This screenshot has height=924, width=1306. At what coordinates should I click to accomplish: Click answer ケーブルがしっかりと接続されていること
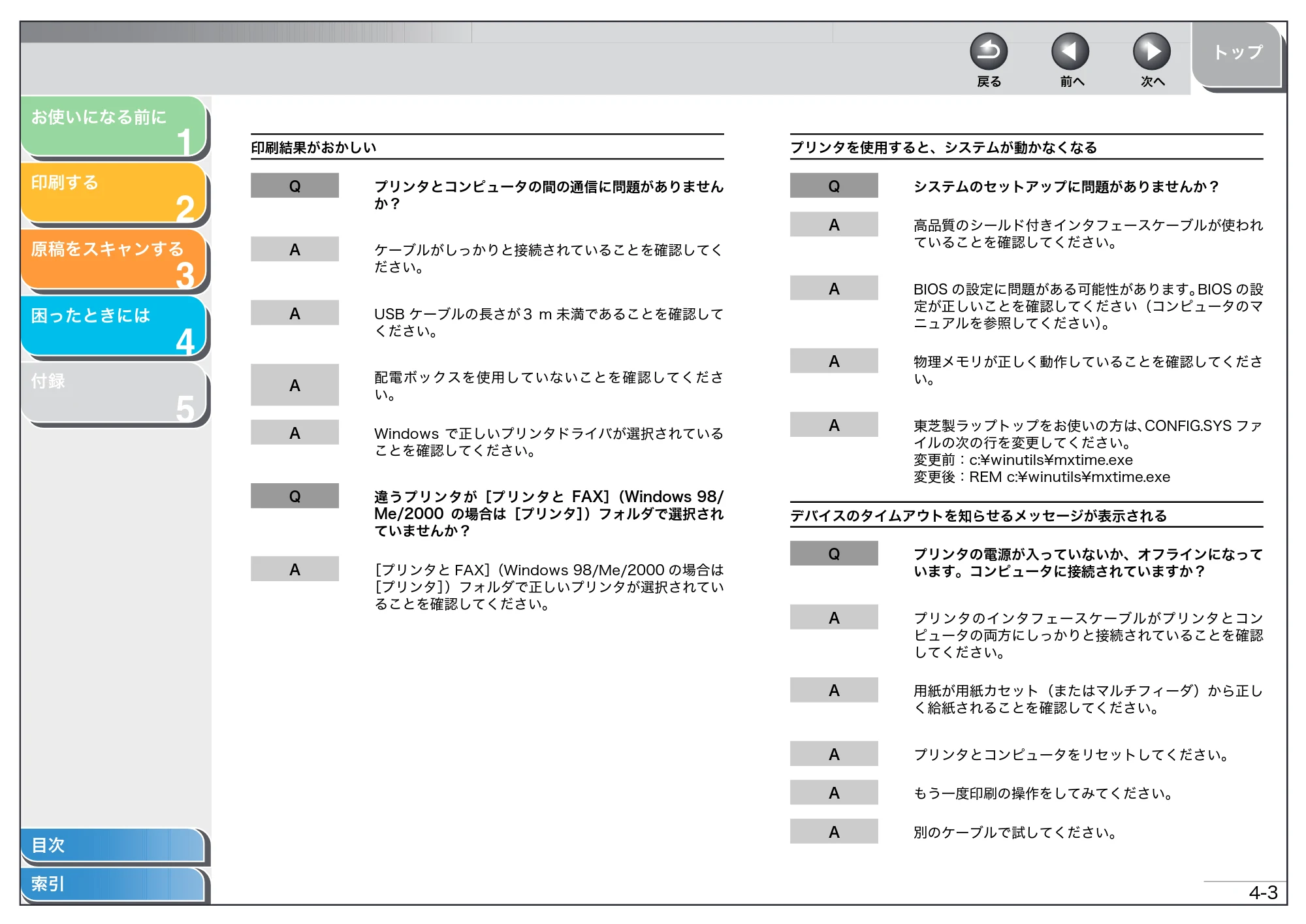549,259
